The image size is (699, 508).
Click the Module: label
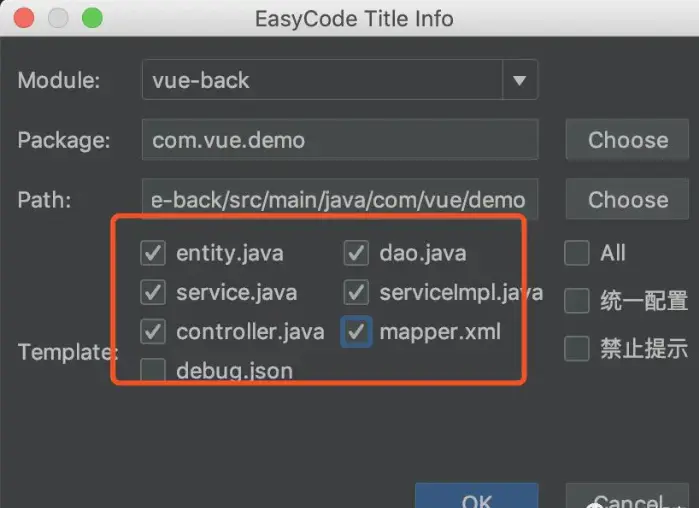point(59,81)
